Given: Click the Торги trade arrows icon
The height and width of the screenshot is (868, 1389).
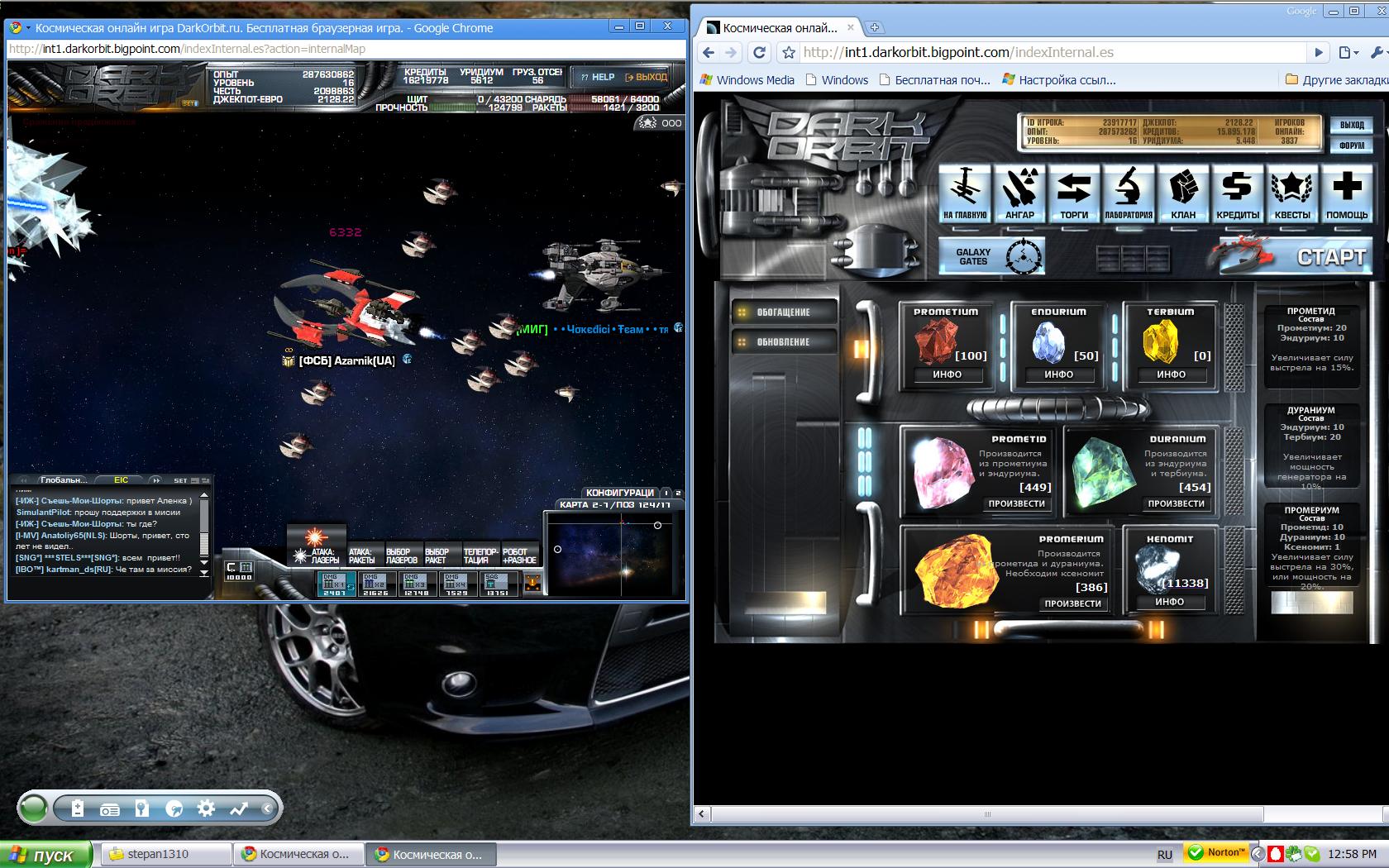Looking at the screenshot, I should [1074, 193].
